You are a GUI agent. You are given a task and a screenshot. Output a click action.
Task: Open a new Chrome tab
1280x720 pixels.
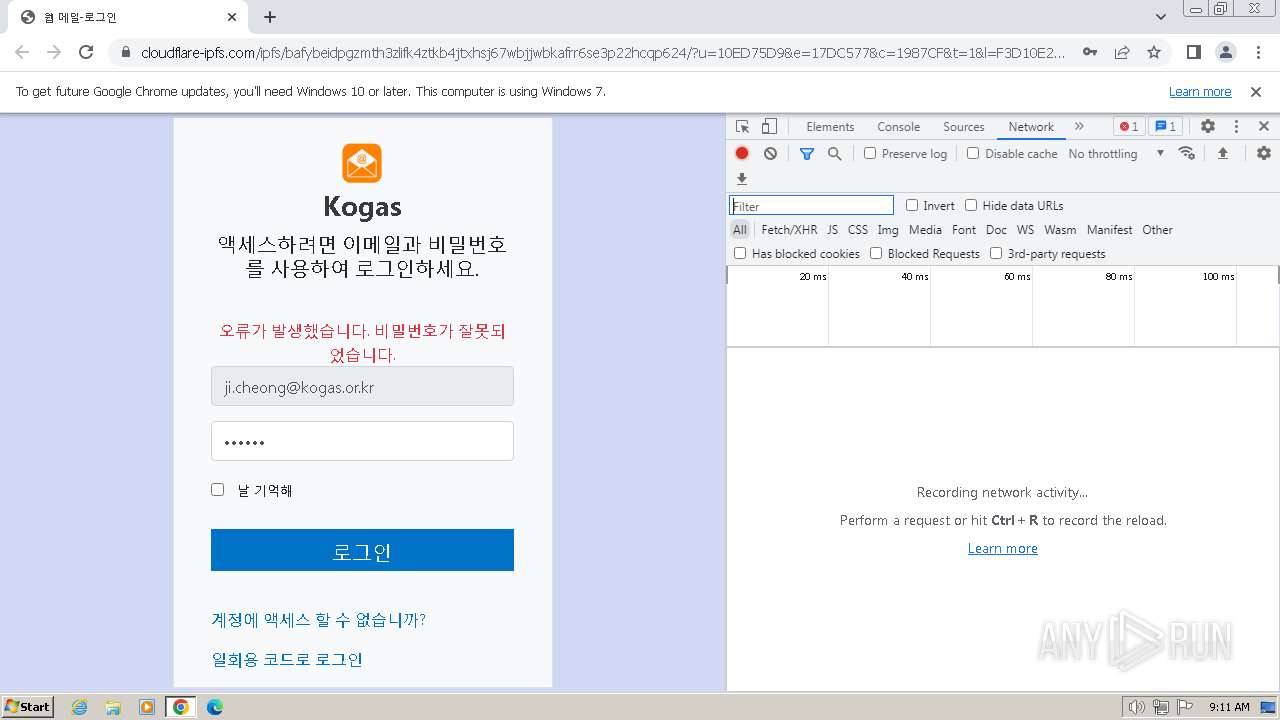pos(270,17)
